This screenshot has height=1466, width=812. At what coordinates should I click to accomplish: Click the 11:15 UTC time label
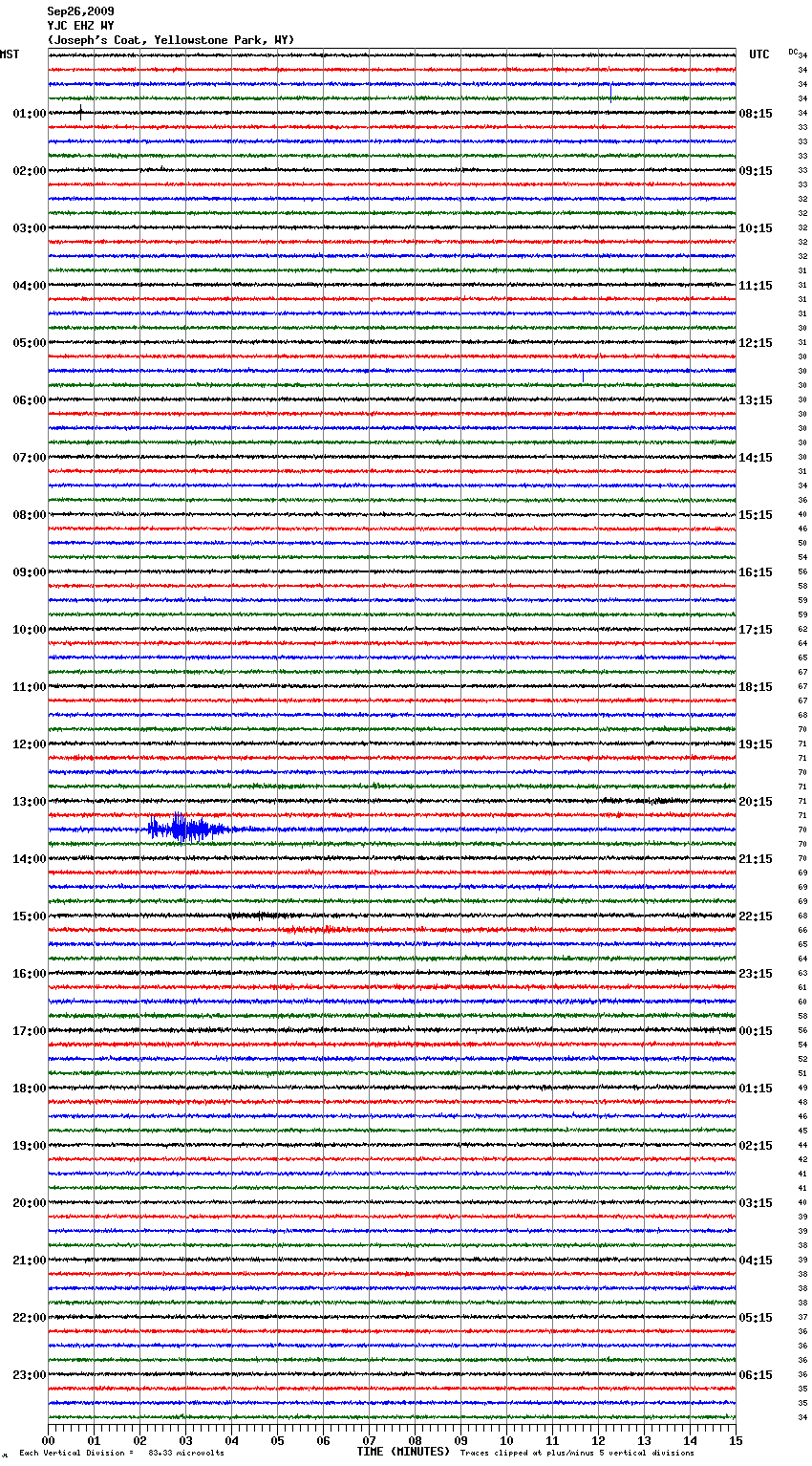(756, 286)
